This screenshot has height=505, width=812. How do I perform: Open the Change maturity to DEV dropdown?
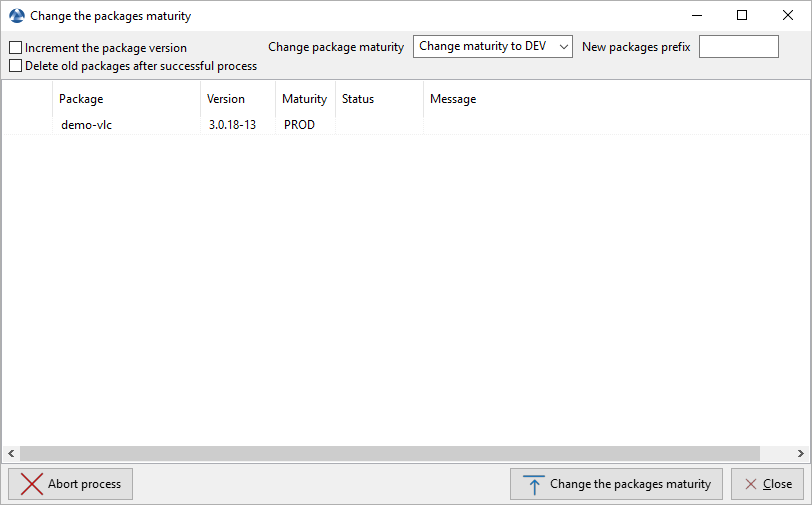pos(492,47)
